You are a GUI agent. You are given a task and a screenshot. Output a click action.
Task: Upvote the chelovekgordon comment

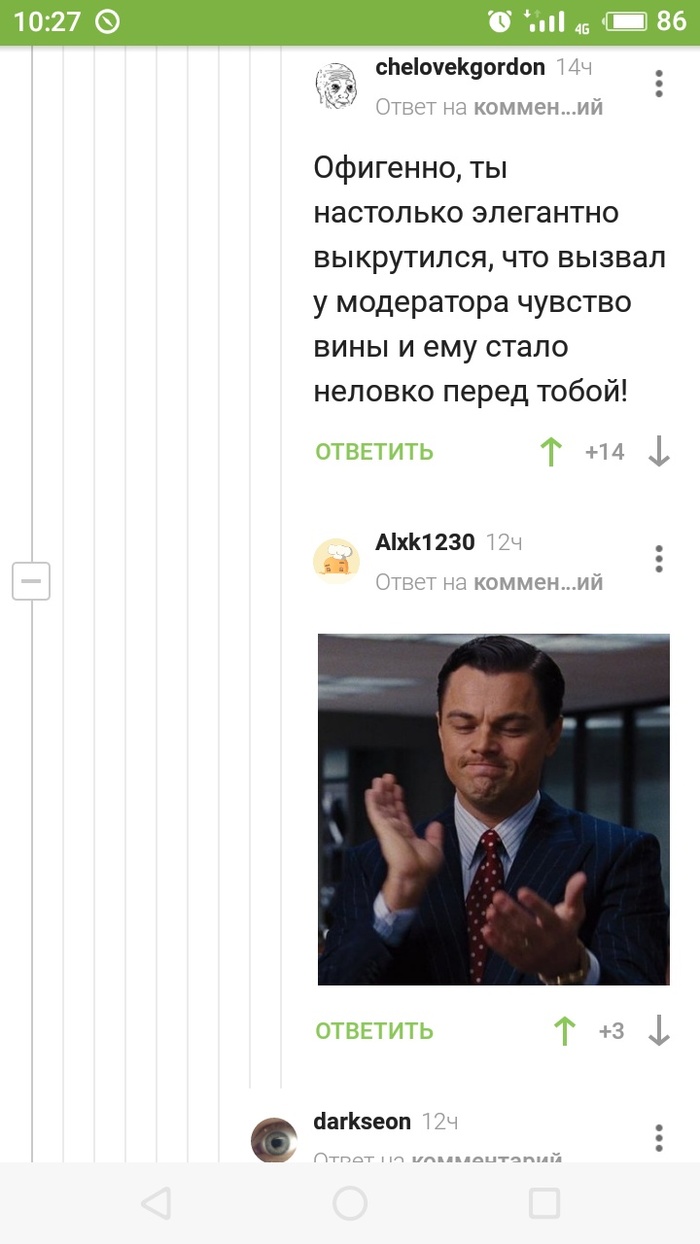(551, 452)
